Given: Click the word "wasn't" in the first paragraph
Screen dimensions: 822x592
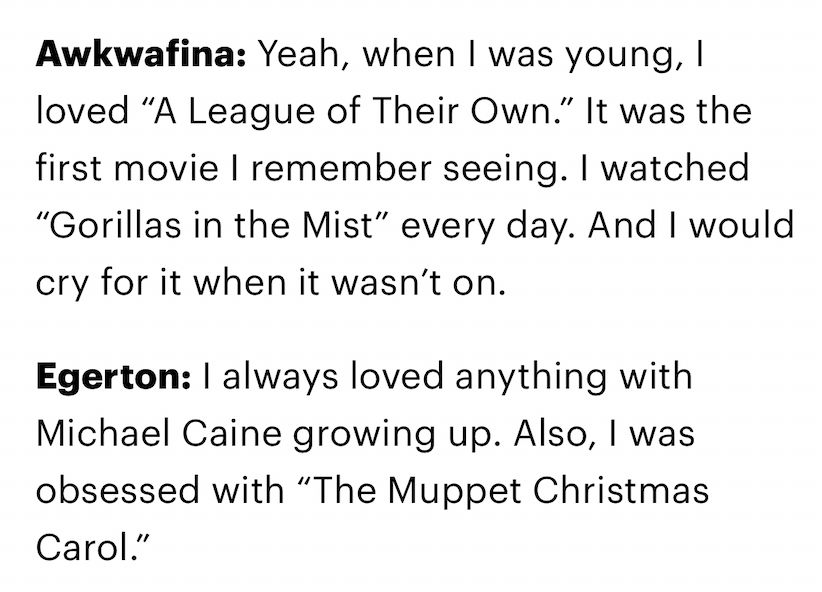Looking at the screenshot, I should 386,283.
